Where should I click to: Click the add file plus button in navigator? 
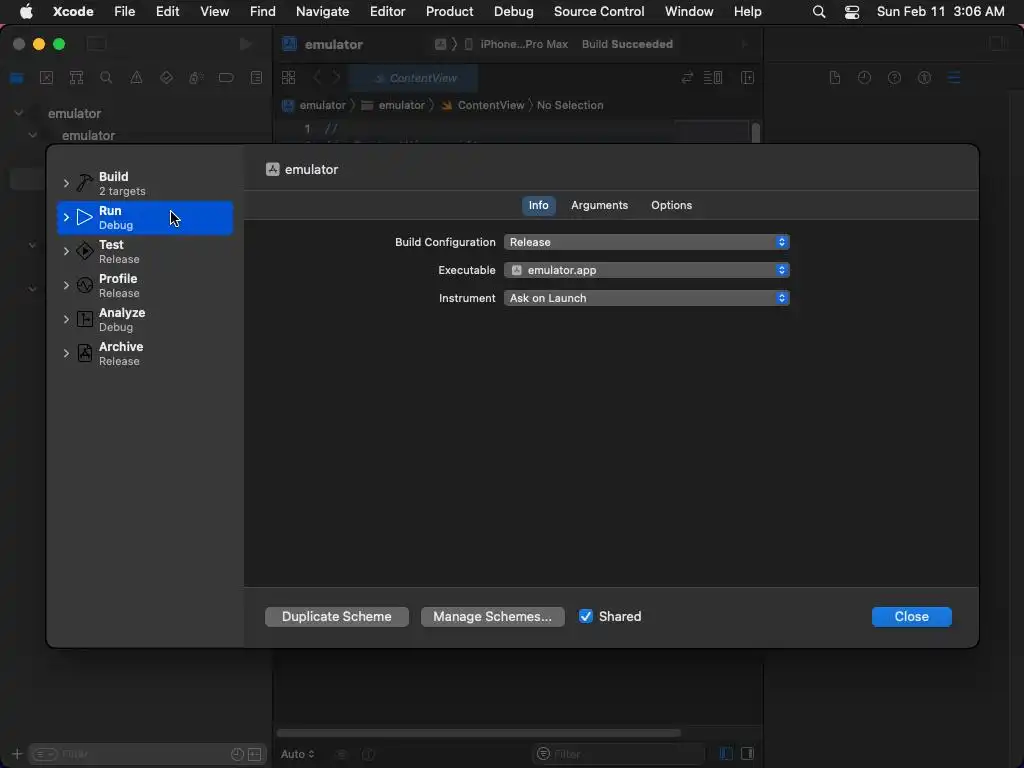tap(17, 754)
